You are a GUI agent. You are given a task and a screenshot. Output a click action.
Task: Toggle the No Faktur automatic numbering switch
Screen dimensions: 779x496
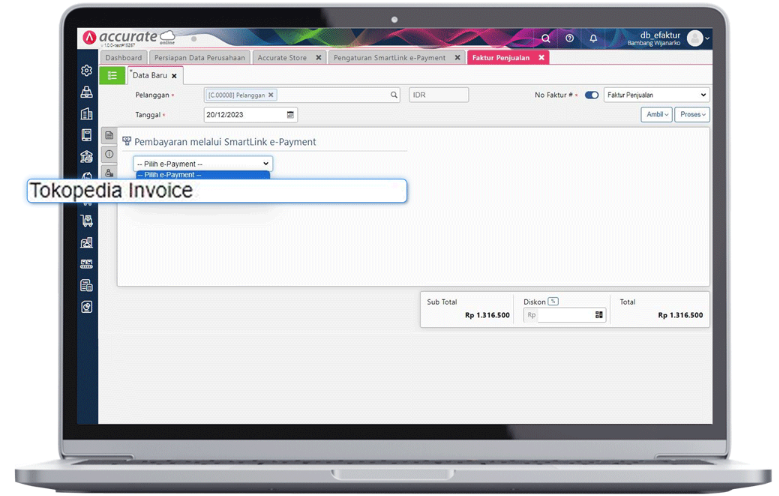click(x=591, y=95)
